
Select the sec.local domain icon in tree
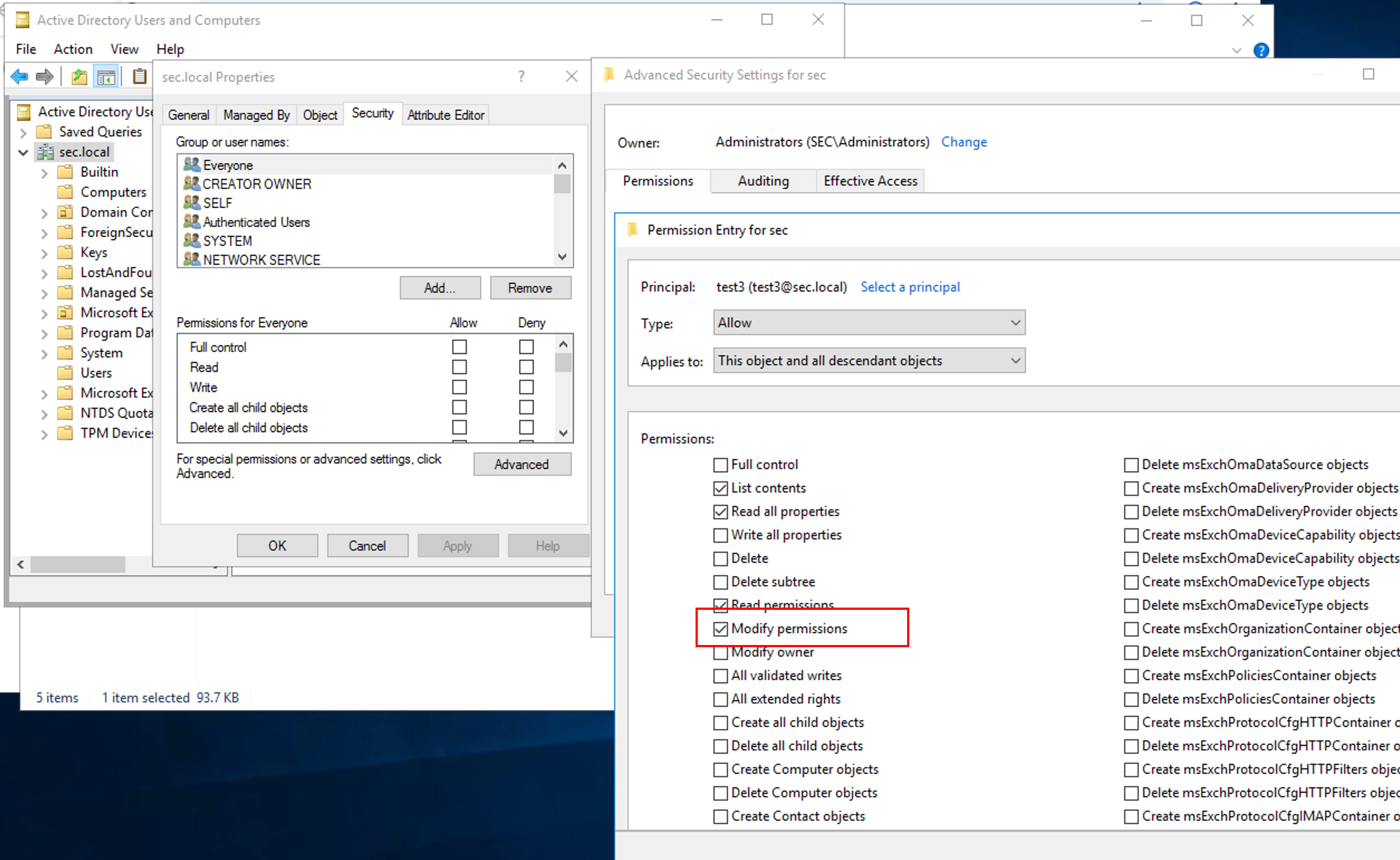[x=45, y=152]
